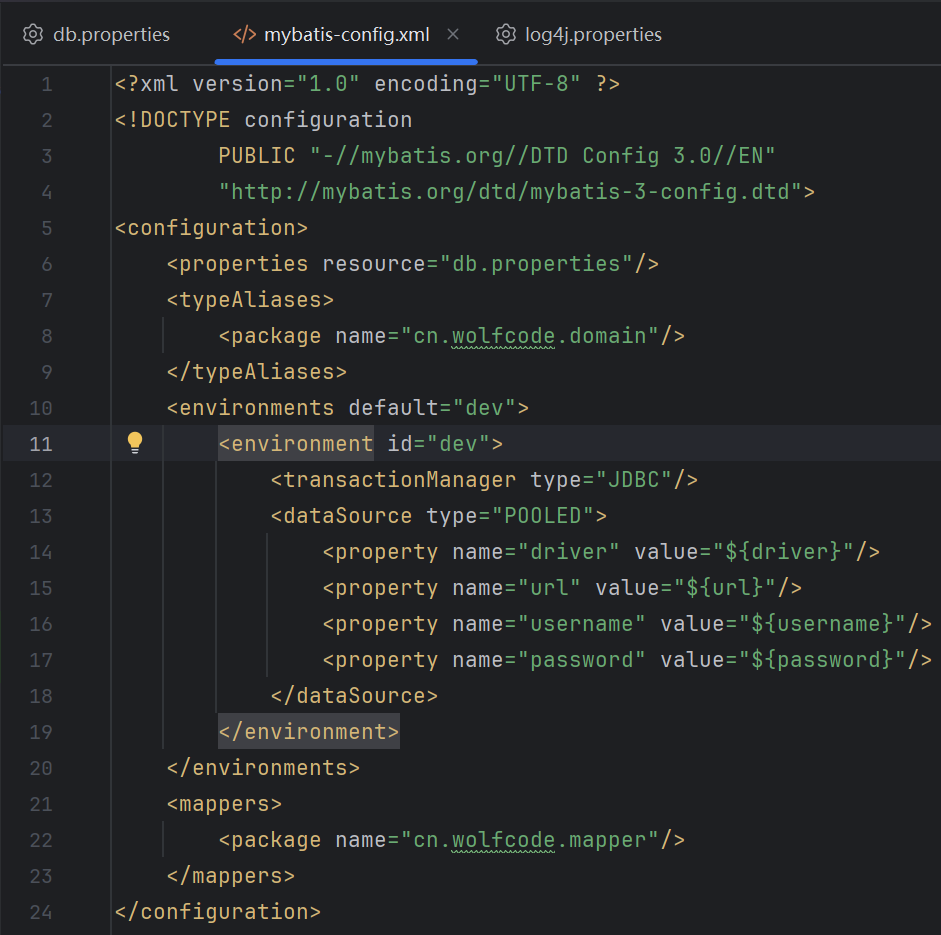Click the ${driver} property value
The width and height of the screenshot is (941, 935).
tap(783, 552)
